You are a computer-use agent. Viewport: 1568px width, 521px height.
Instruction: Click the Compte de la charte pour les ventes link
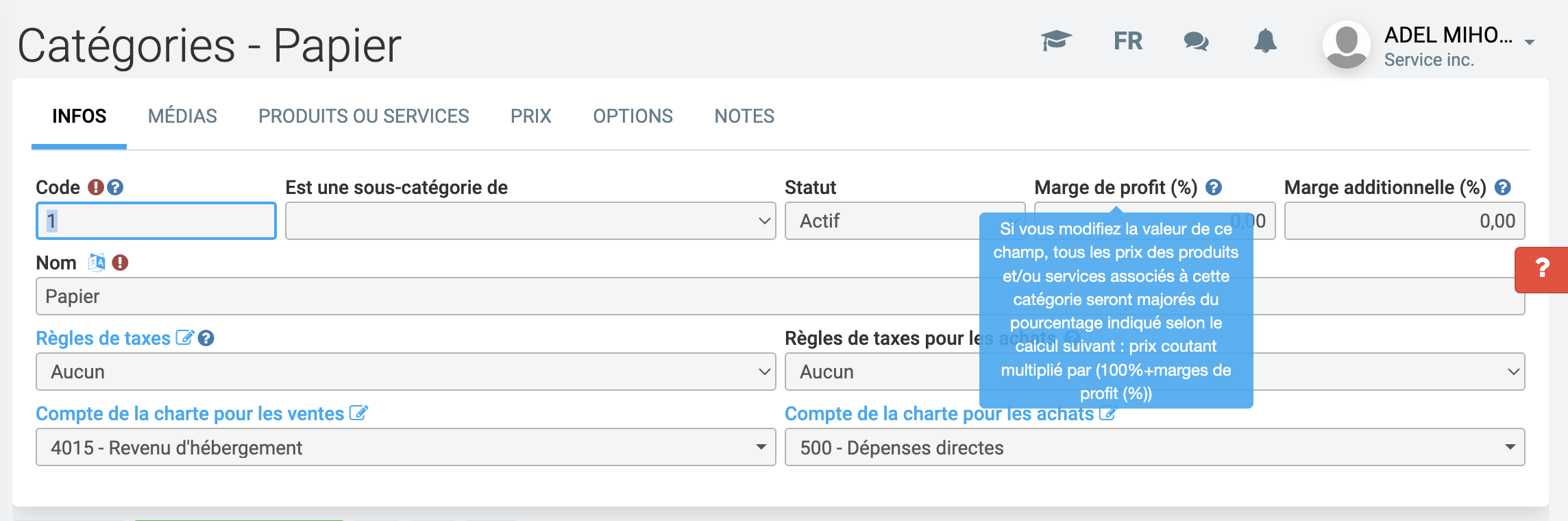point(190,413)
